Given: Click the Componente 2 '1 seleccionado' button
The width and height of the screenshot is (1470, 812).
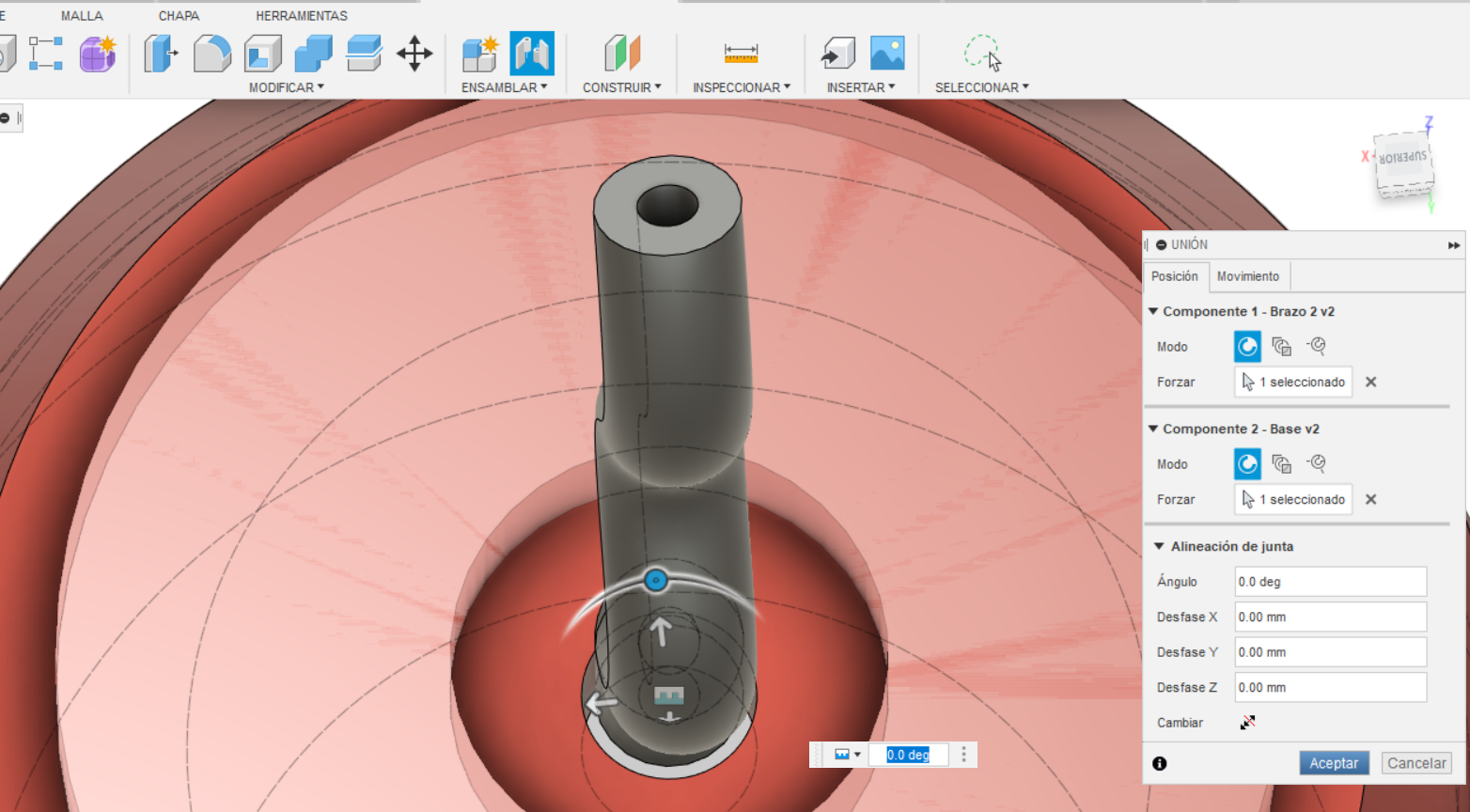Looking at the screenshot, I should tap(1293, 499).
